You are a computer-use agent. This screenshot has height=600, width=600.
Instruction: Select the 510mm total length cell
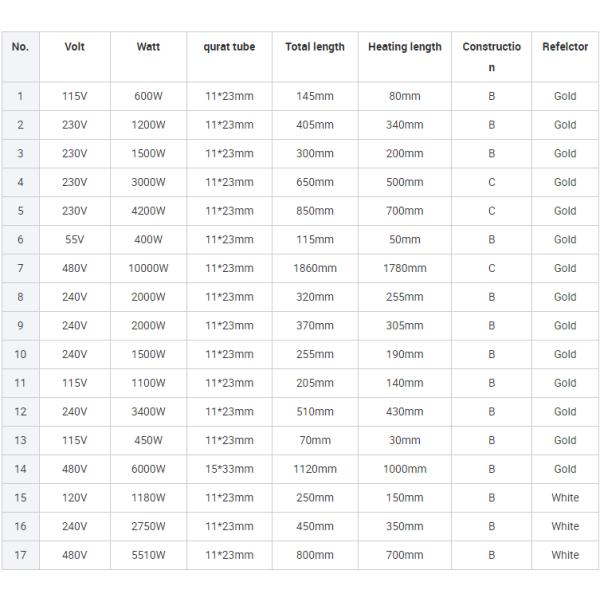coord(315,412)
